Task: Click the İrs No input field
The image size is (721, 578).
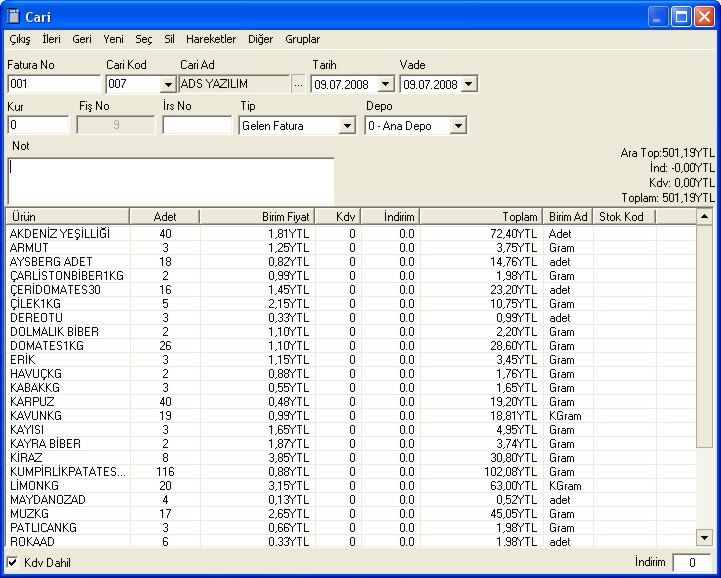Action: pos(197,125)
